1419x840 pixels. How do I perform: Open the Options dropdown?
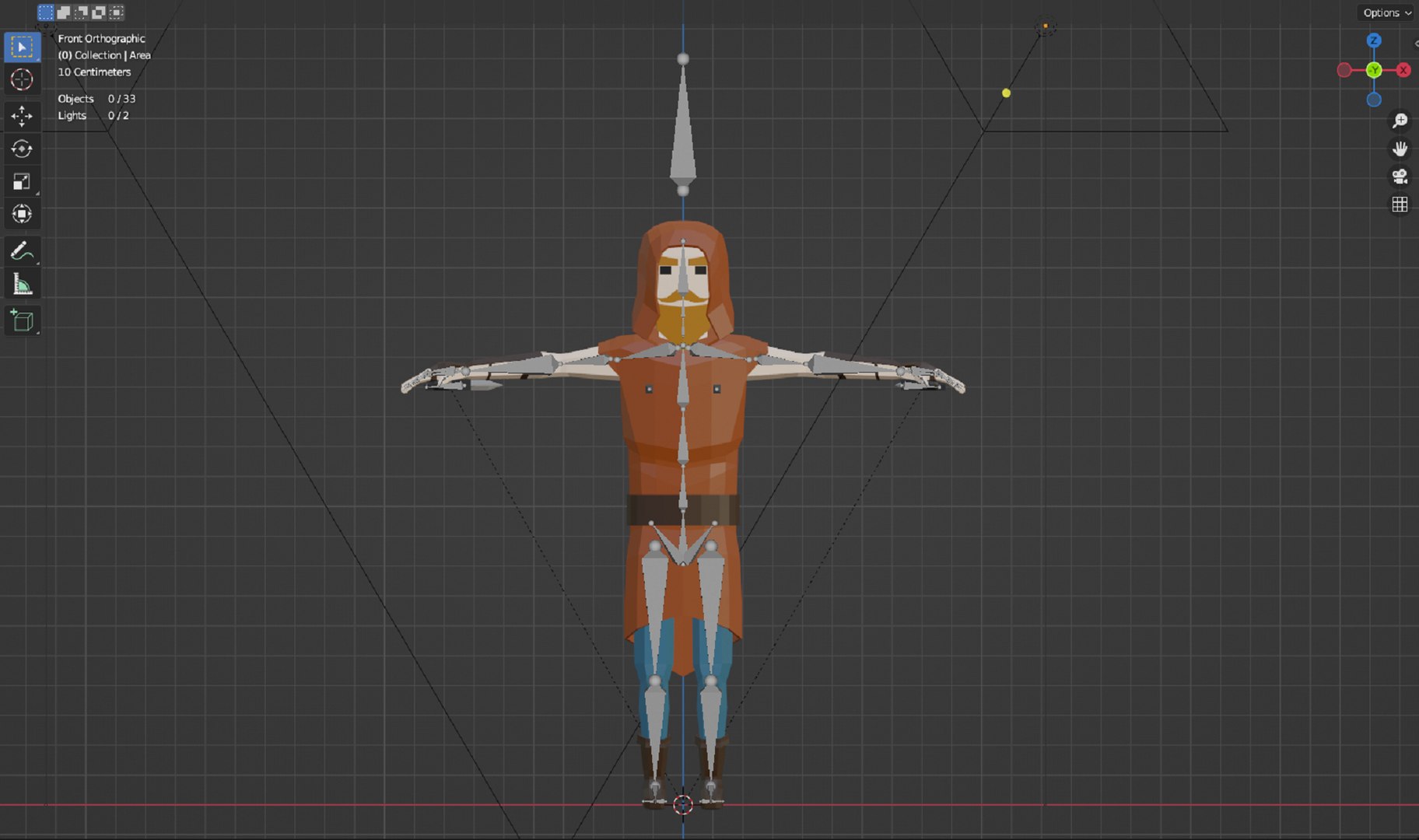[1387, 12]
